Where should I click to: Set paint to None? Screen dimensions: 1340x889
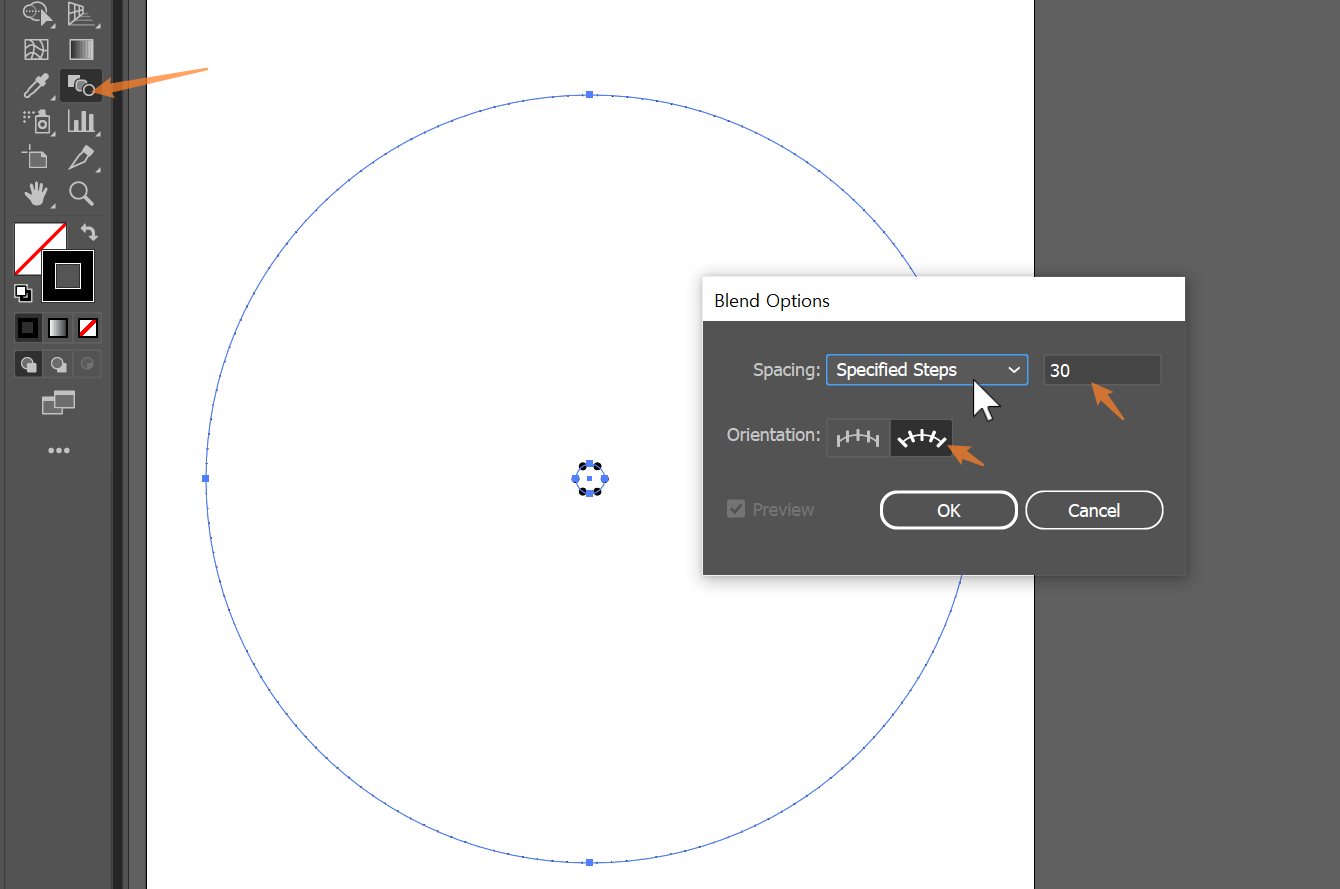88,328
